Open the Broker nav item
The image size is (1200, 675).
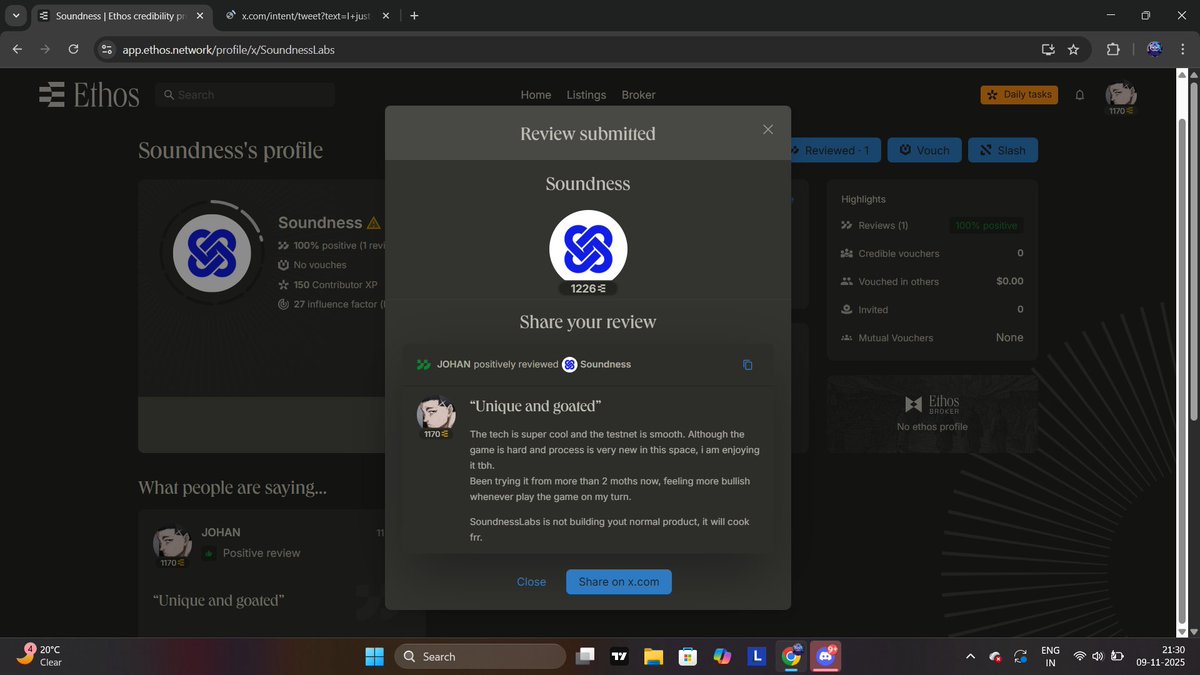click(638, 95)
